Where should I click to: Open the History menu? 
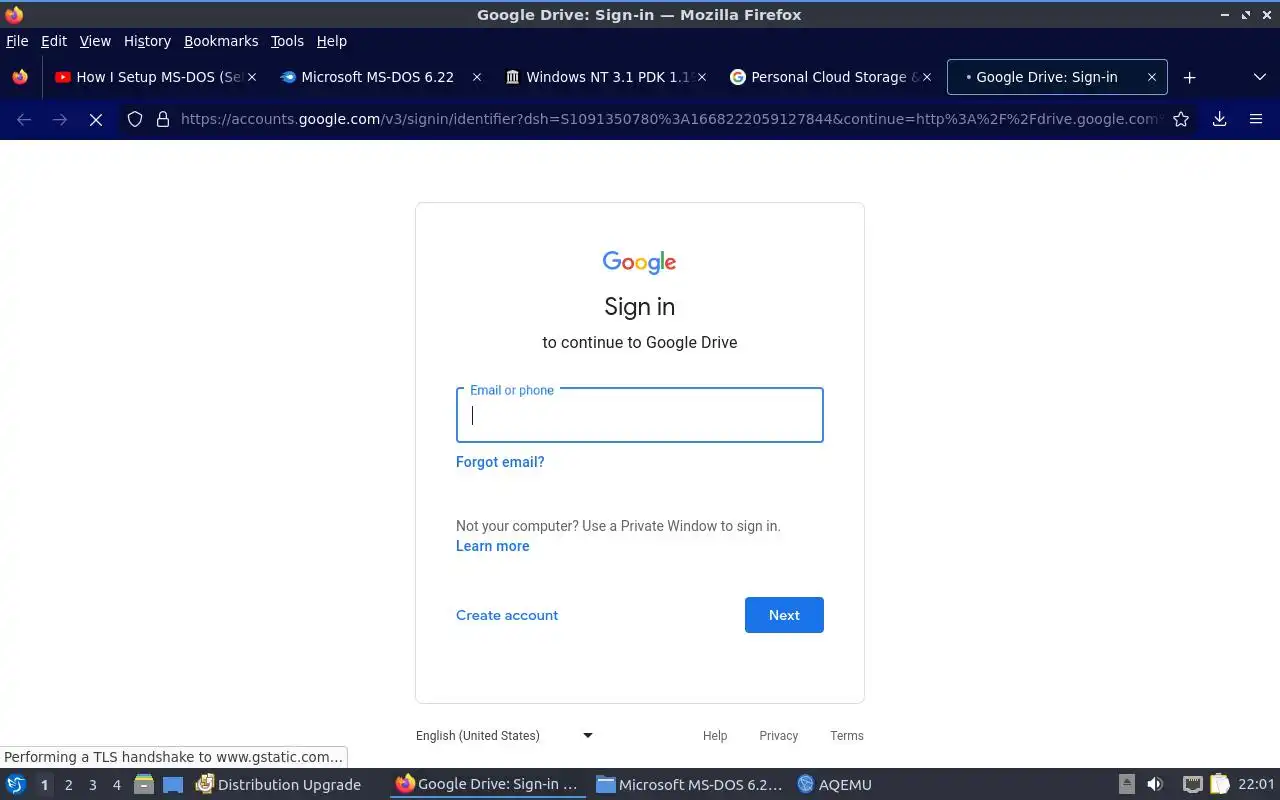147,41
